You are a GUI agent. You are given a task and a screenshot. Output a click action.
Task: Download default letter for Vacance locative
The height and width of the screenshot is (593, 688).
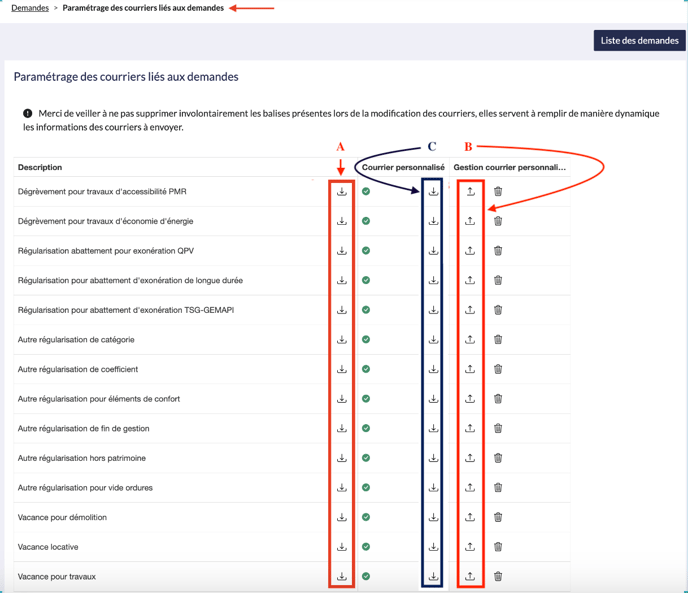(x=342, y=547)
